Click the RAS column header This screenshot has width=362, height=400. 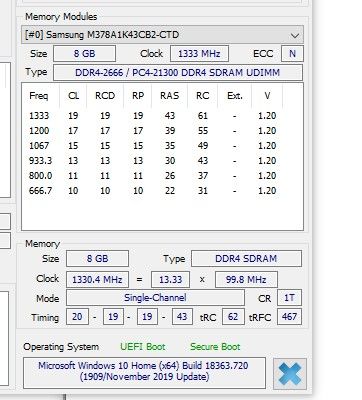click(169, 96)
